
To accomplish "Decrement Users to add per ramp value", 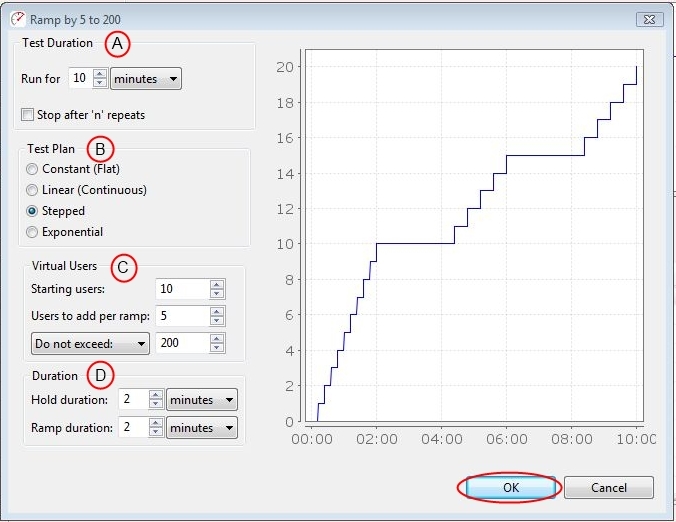I will 217,321.
